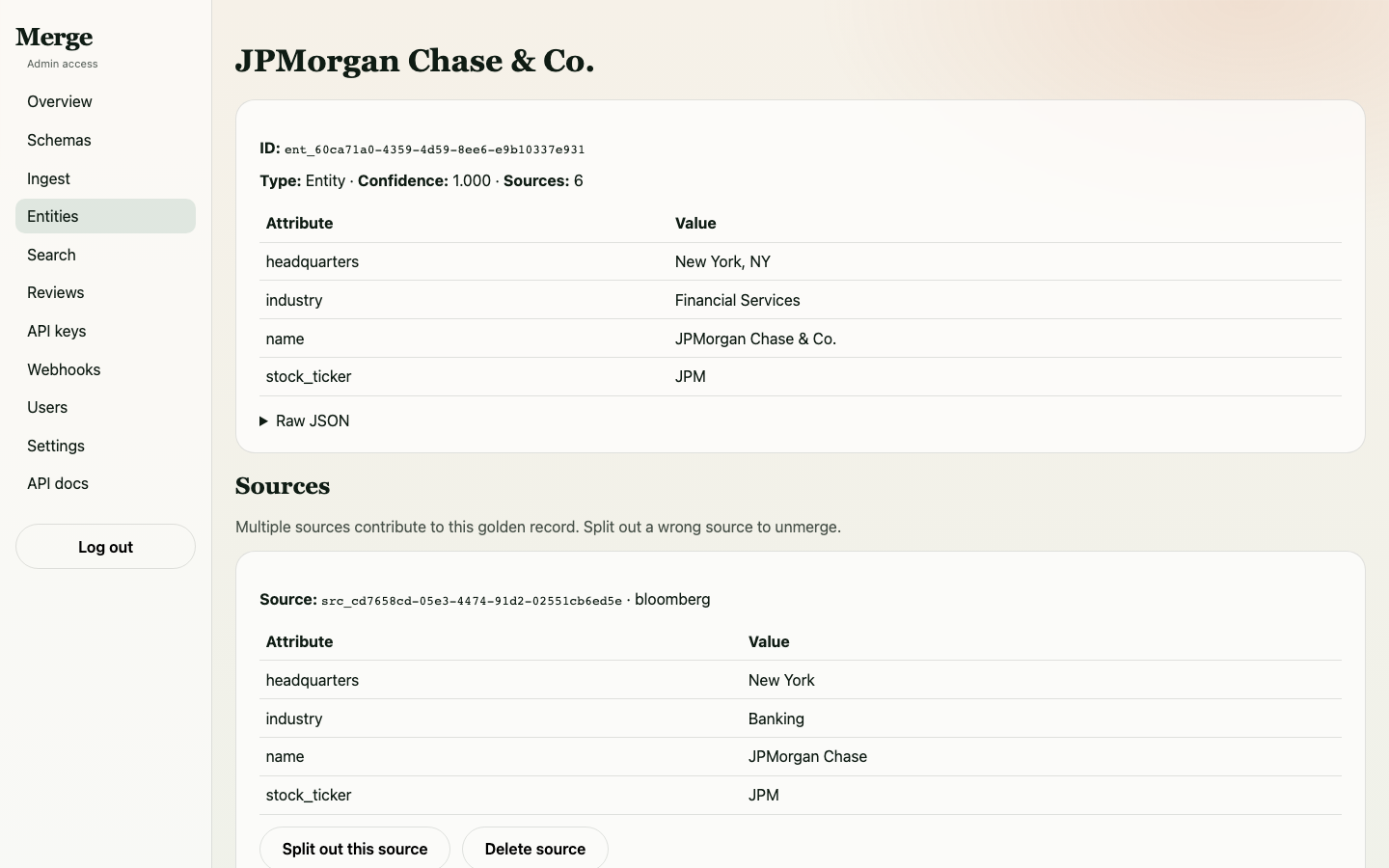Click the Value column header in golden record table

coord(695,223)
